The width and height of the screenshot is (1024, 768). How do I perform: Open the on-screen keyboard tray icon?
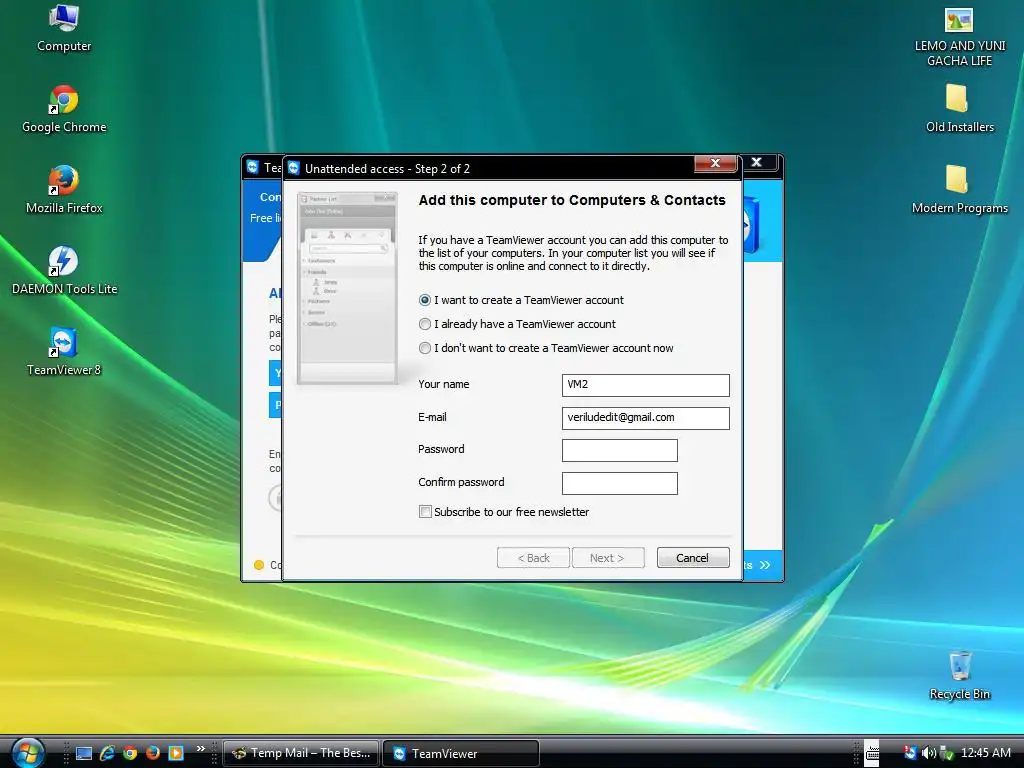click(872, 753)
